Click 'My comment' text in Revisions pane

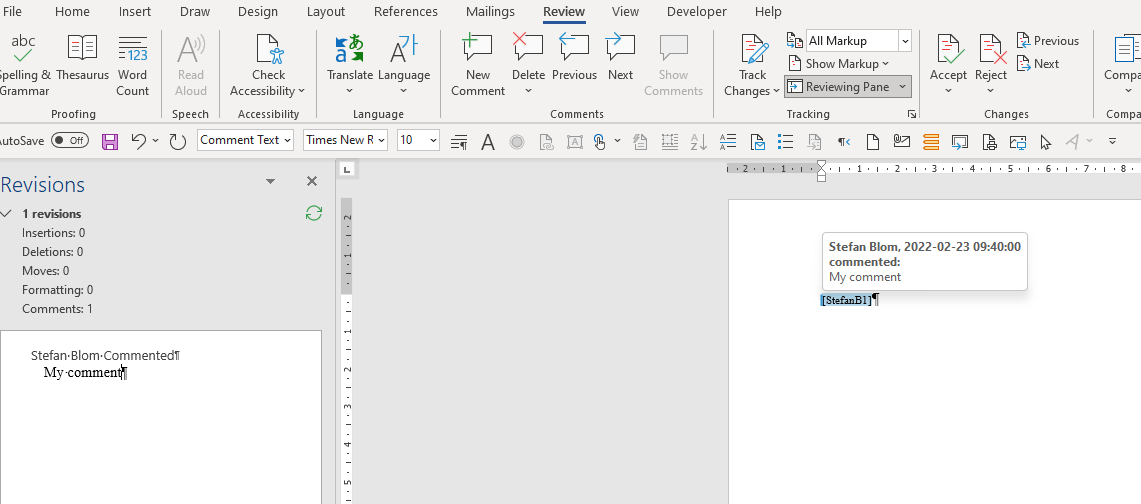click(83, 372)
